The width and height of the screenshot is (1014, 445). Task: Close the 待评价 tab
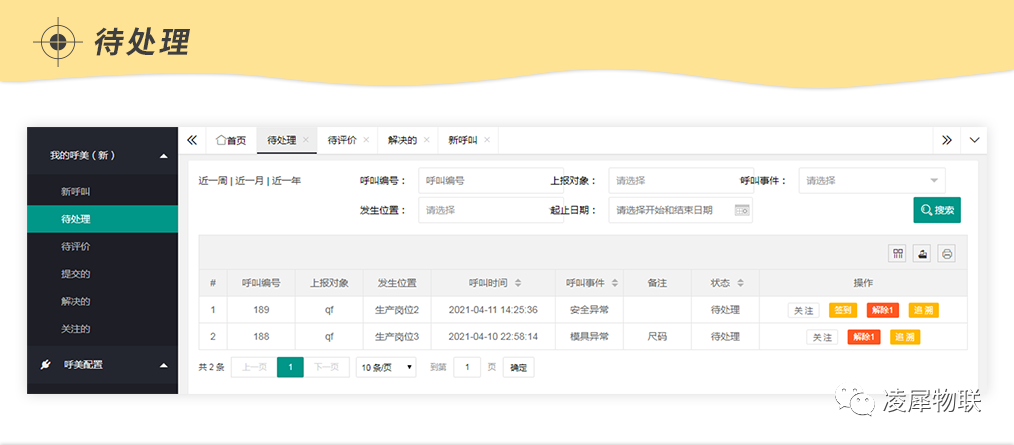(366, 140)
